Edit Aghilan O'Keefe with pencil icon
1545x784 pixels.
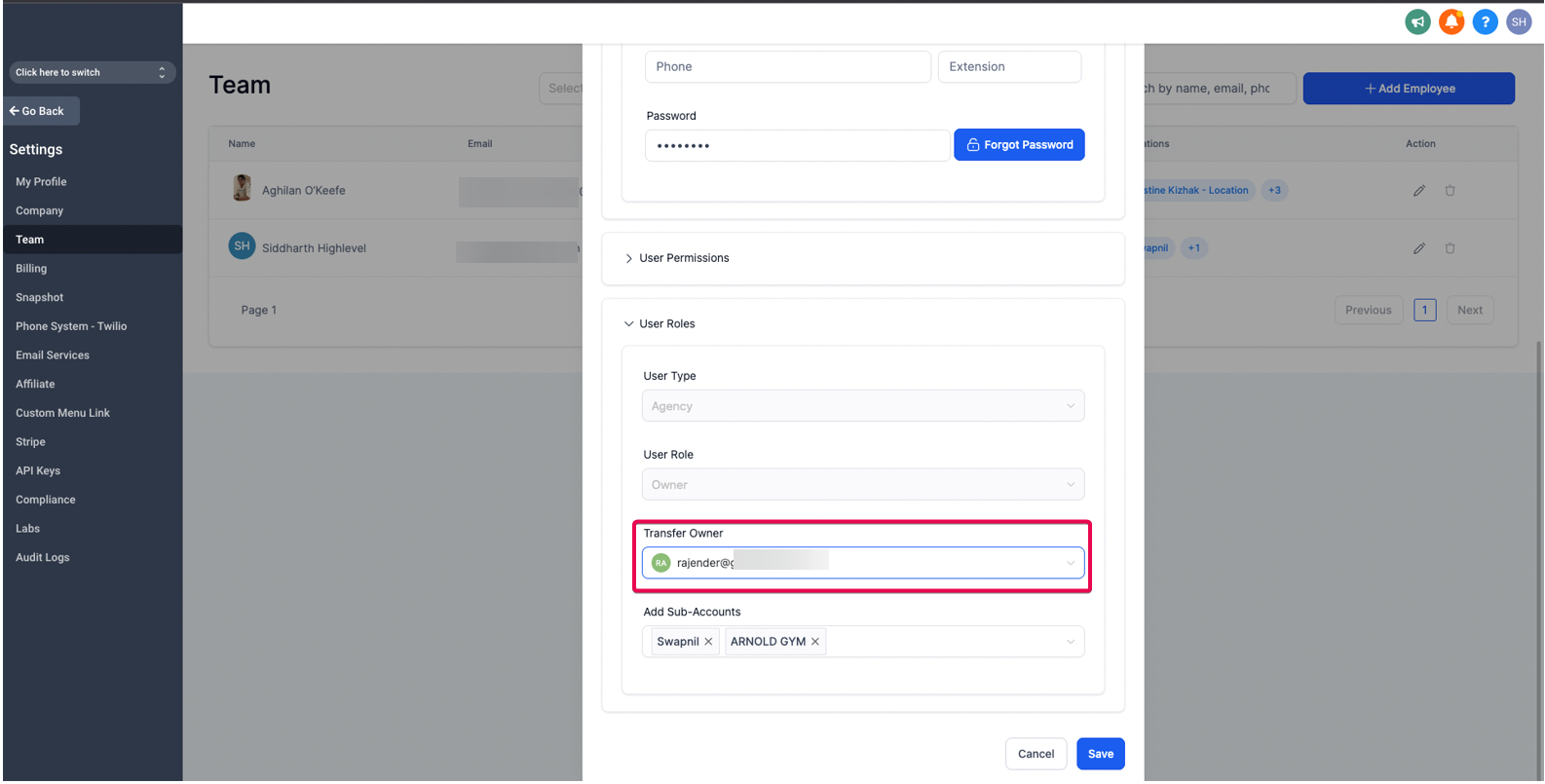click(x=1419, y=191)
